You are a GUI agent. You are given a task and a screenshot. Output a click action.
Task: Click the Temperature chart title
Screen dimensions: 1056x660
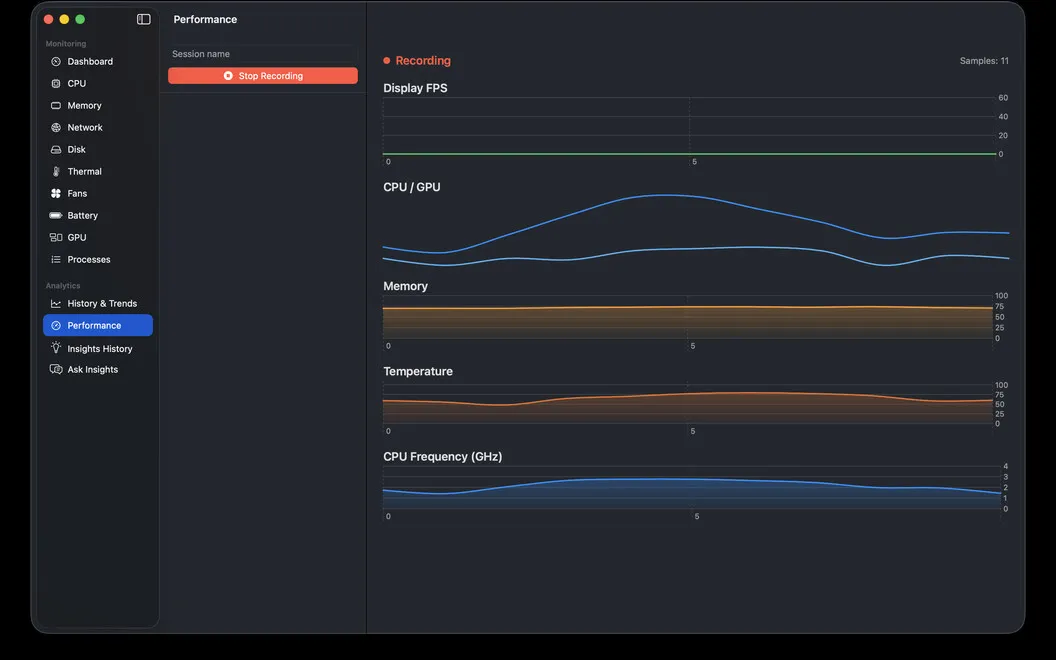(418, 372)
